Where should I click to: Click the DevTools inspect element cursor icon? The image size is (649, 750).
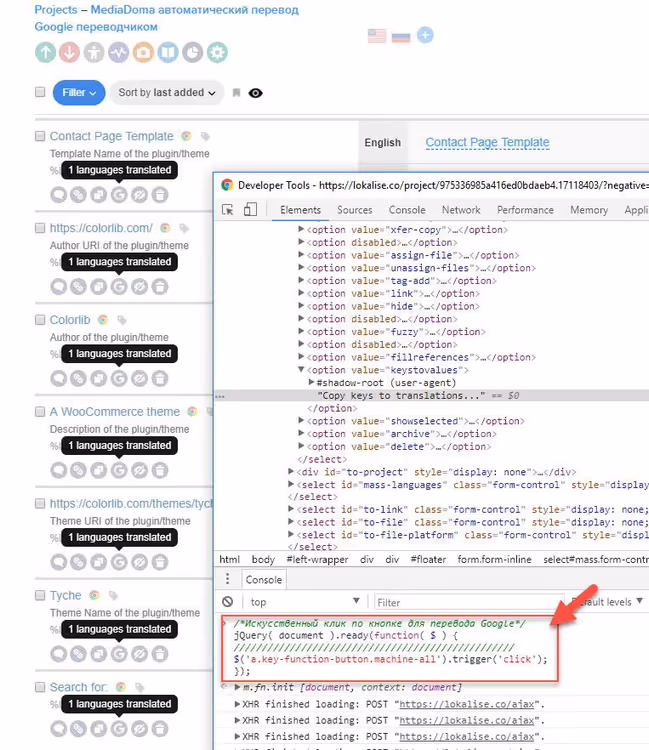pos(228,210)
